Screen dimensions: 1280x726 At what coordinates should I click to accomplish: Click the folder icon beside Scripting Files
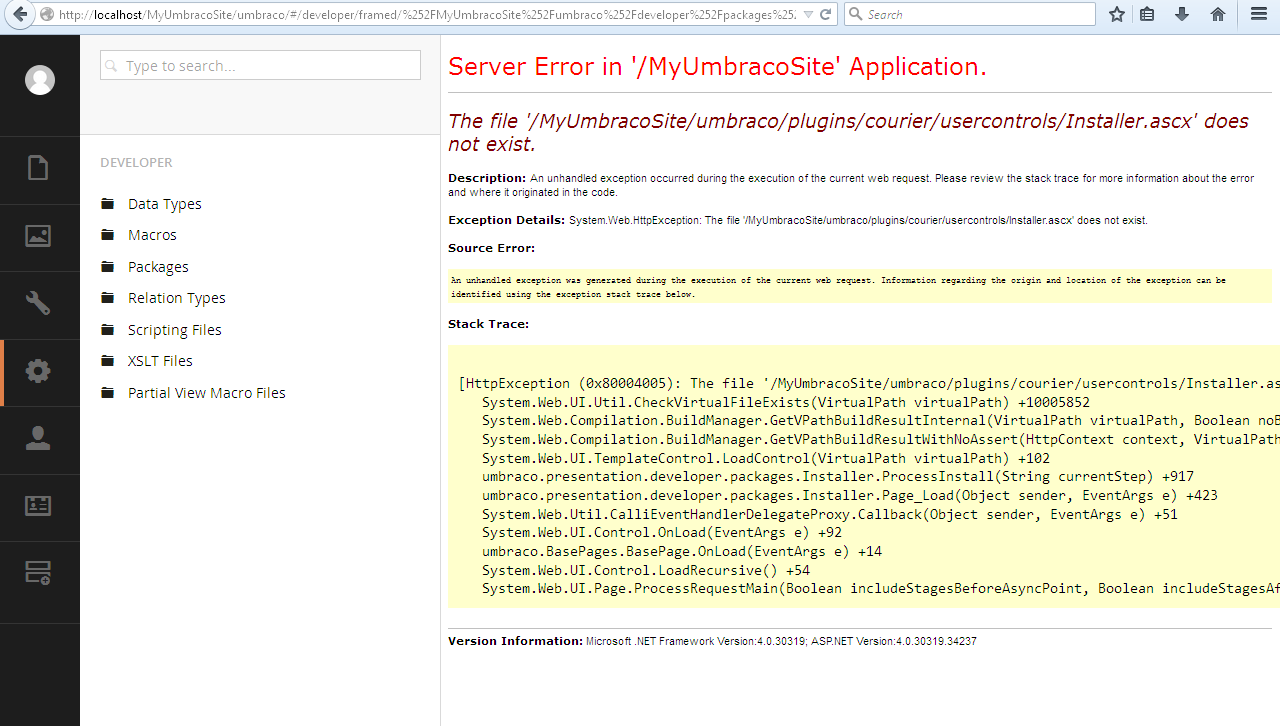pos(108,330)
